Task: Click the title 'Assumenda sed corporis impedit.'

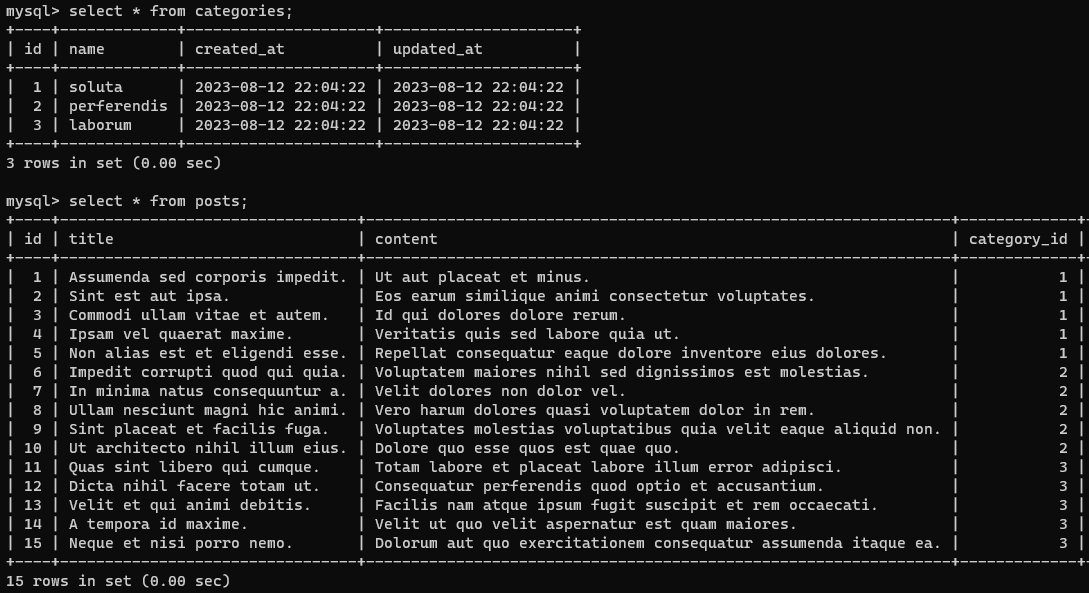Action: coord(208,277)
